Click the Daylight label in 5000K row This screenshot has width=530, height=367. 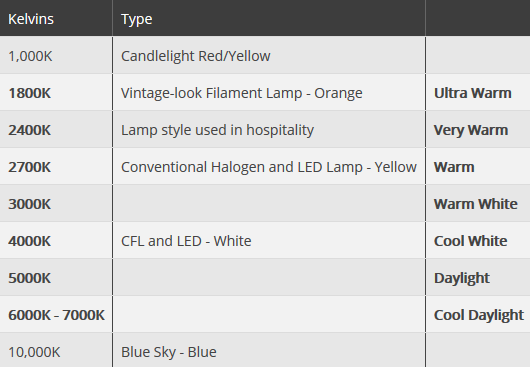click(462, 278)
